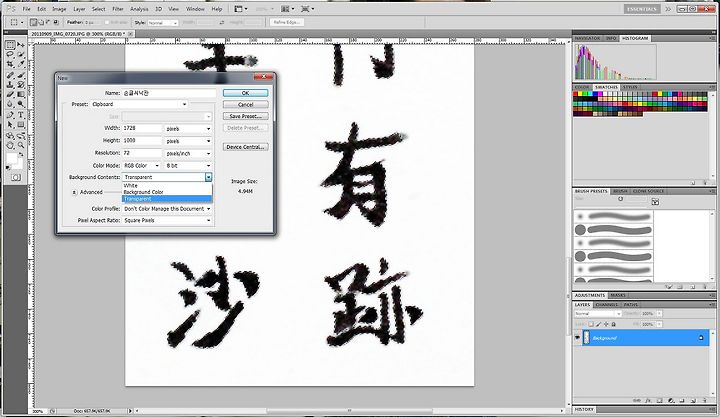This screenshot has height=417, width=720.
Task: Toggle Quick Mask mode
Action: 16,177
